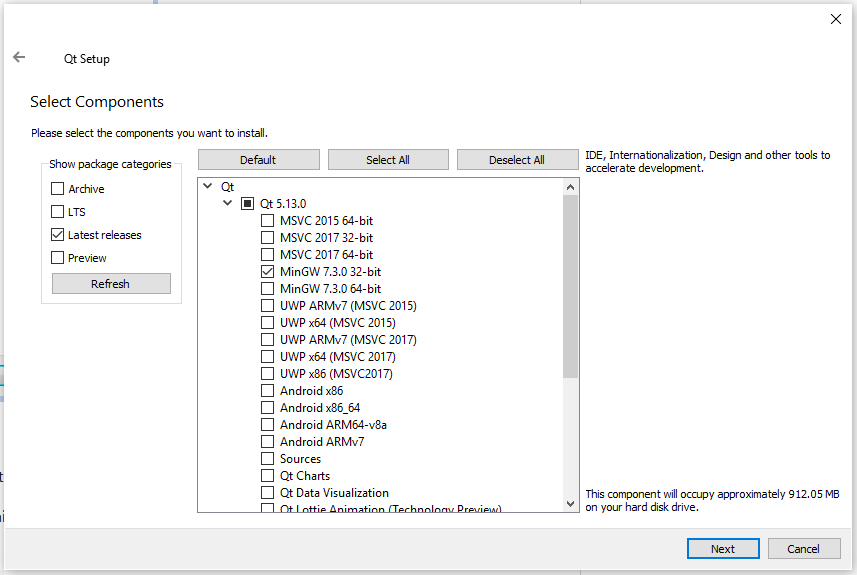Enable the Preview package category
This screenshot has width=857, height=575.
[x=57, y=257]
